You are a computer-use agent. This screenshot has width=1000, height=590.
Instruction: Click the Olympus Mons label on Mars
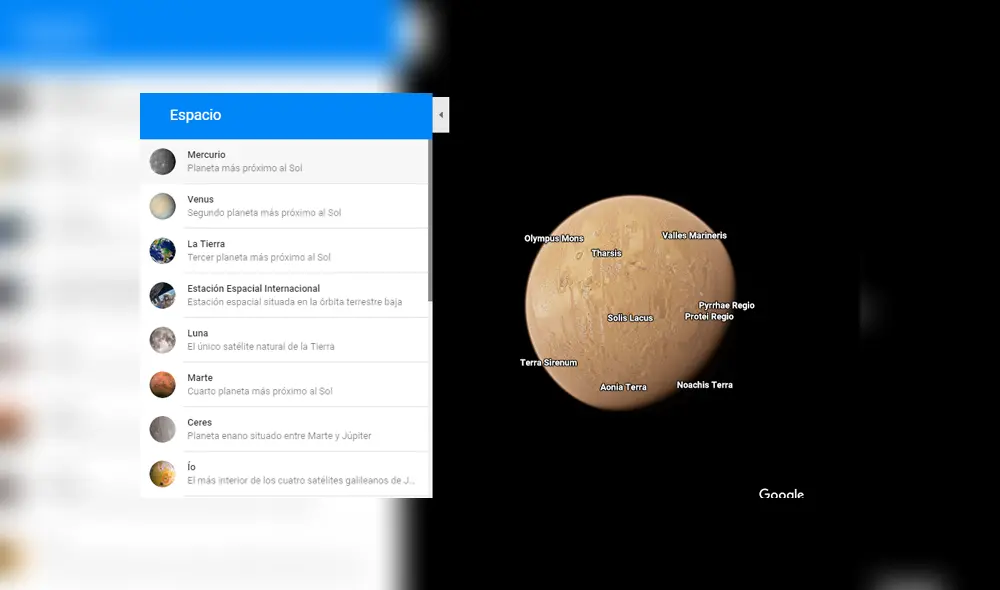coord(553,238)
